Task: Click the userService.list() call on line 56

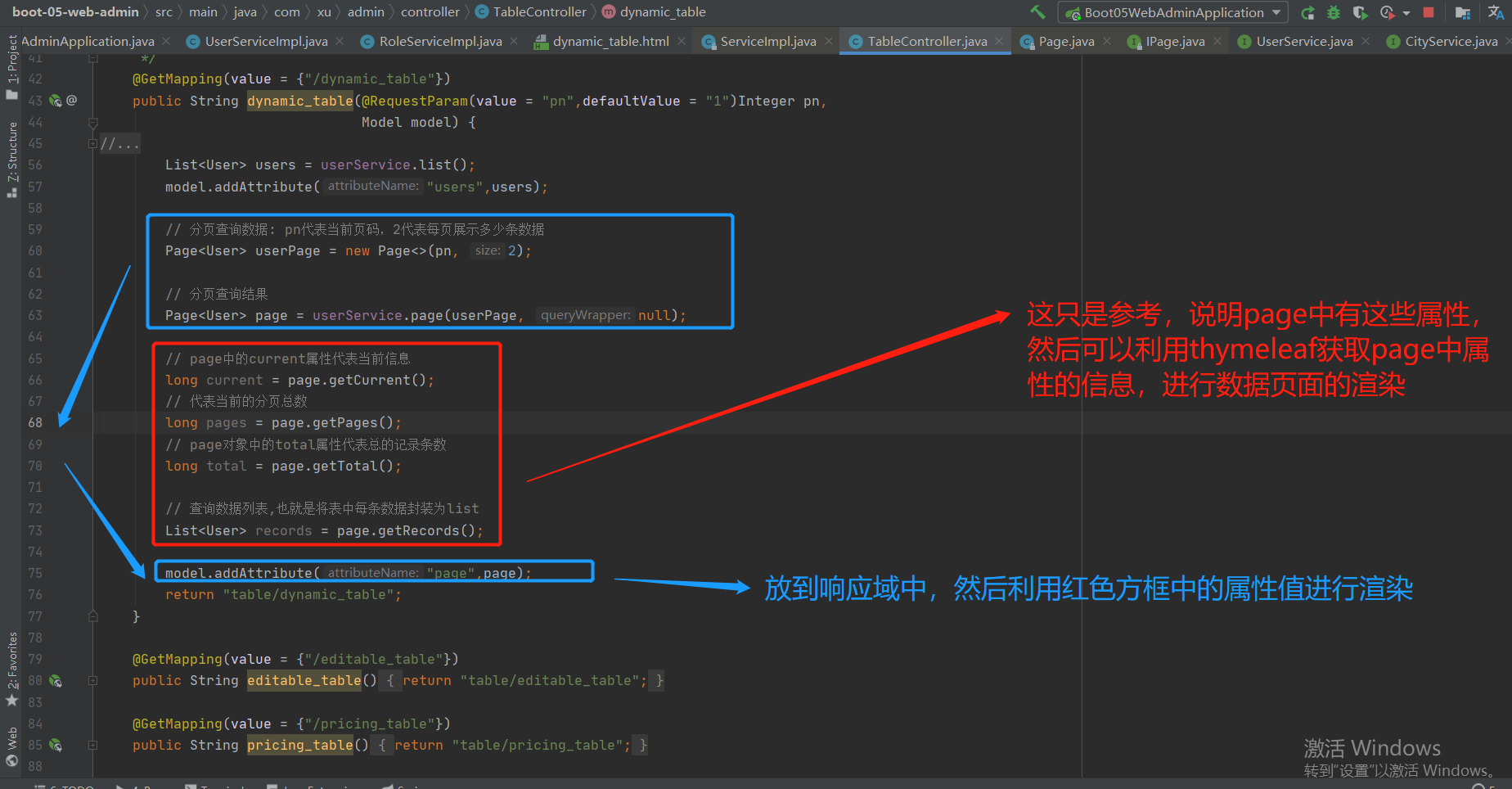Action: click(394, 165)
